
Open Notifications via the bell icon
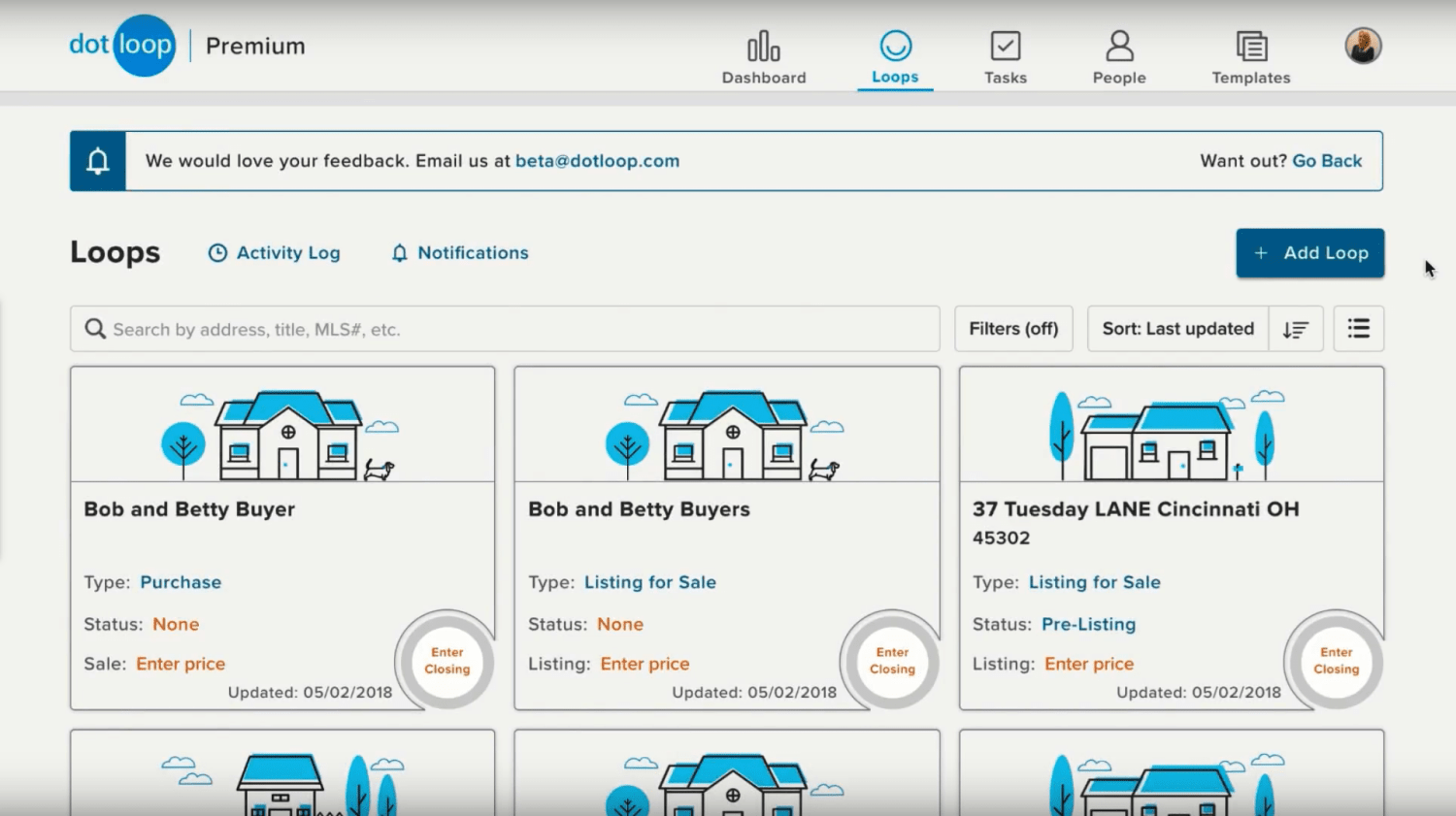pyautogui.click(x=399, y=252)
